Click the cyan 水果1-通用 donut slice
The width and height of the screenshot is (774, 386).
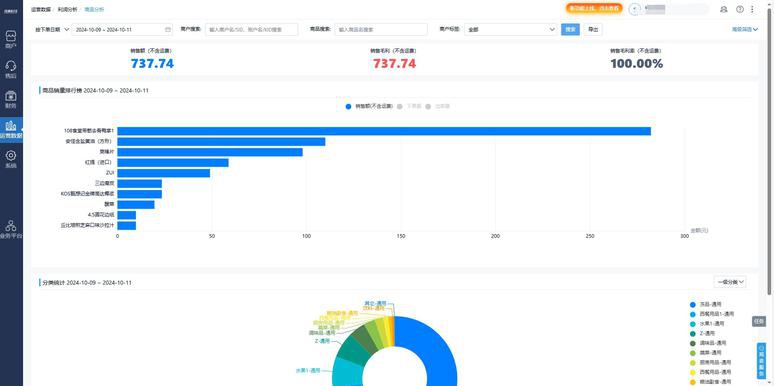tap(348, 371)
